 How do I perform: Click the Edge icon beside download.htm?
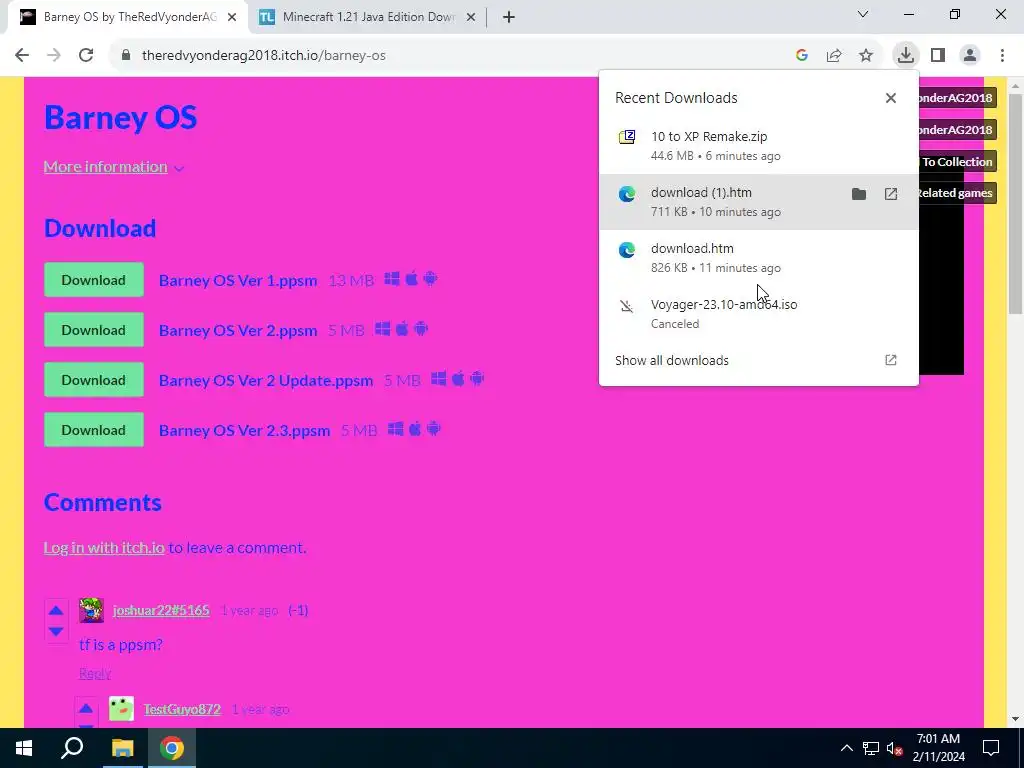pos(627,249)
